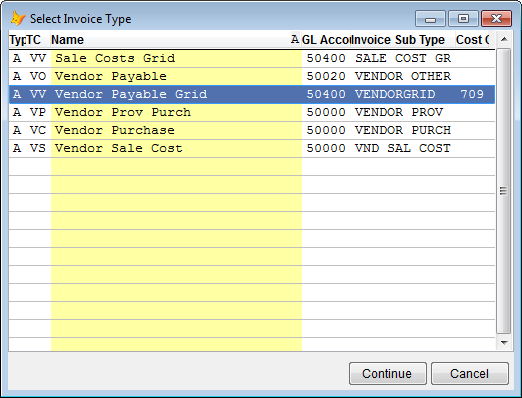522x398 pixels.
Task: Select the Vendor Sale Cost row
Action: pyautogui.click(x=252, y=148)
